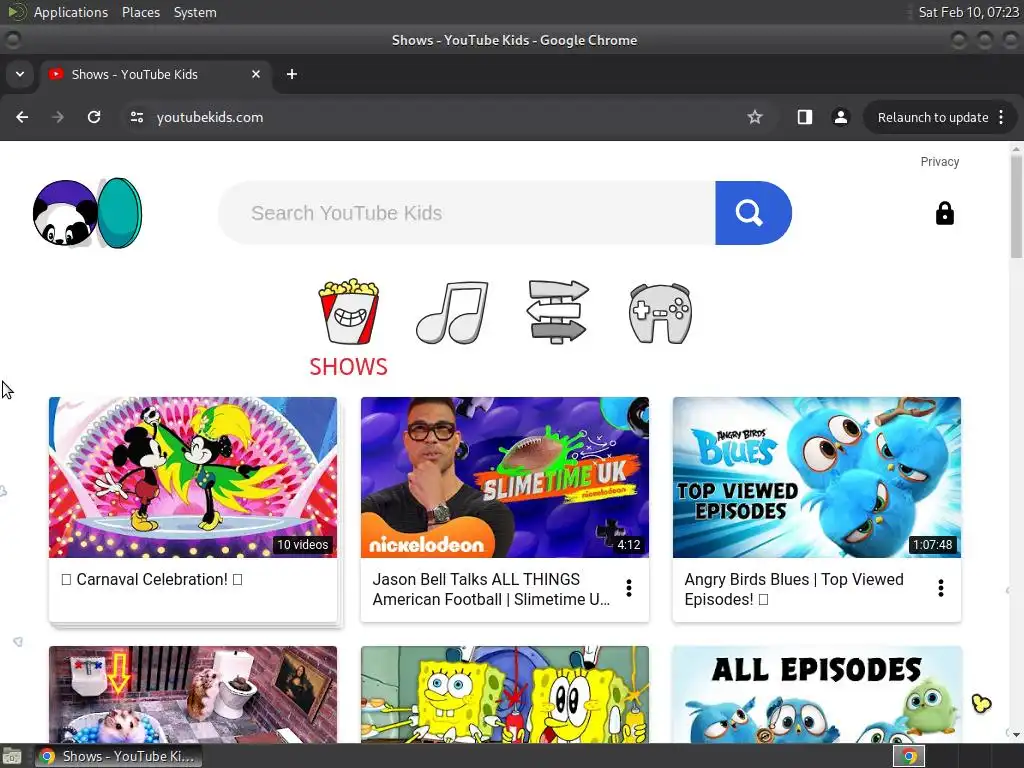The width and height of the screenshot is (1024, 768).
Task: Click Relaunch to update button
Action: tap(933, 118)
